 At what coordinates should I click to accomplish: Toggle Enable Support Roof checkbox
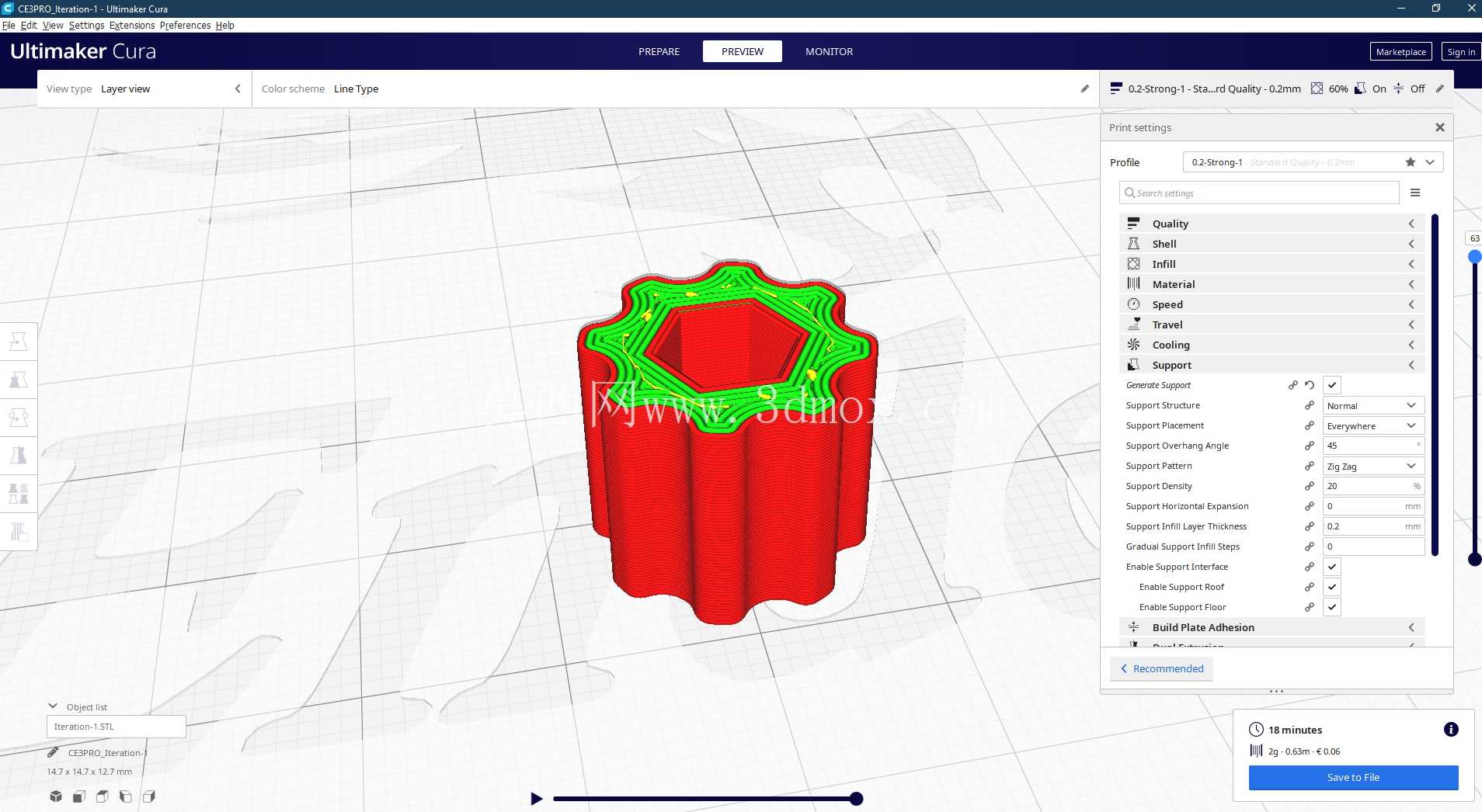click(x=1332, y=587)
